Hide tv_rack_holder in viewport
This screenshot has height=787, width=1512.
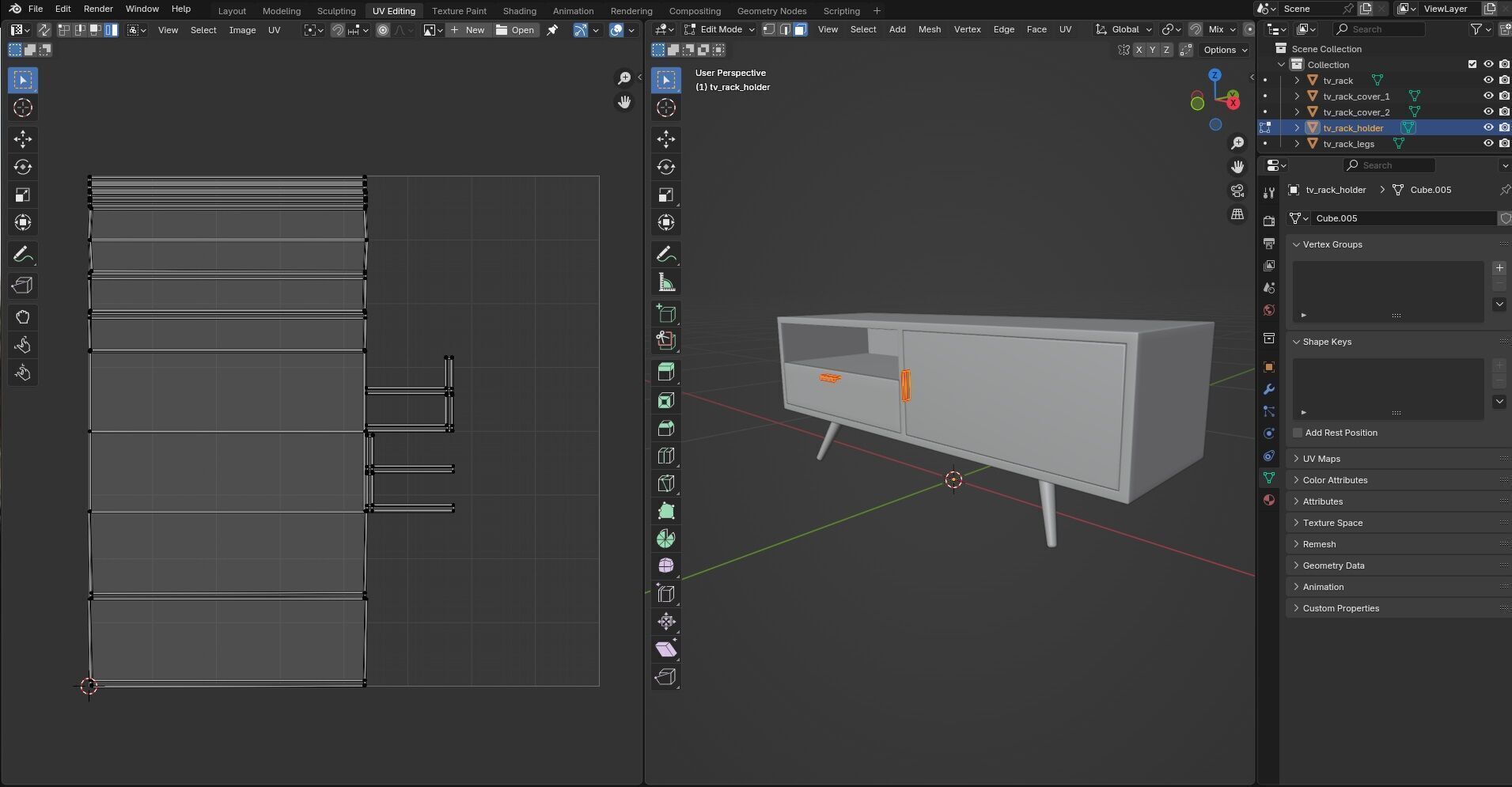(1487, 127)
